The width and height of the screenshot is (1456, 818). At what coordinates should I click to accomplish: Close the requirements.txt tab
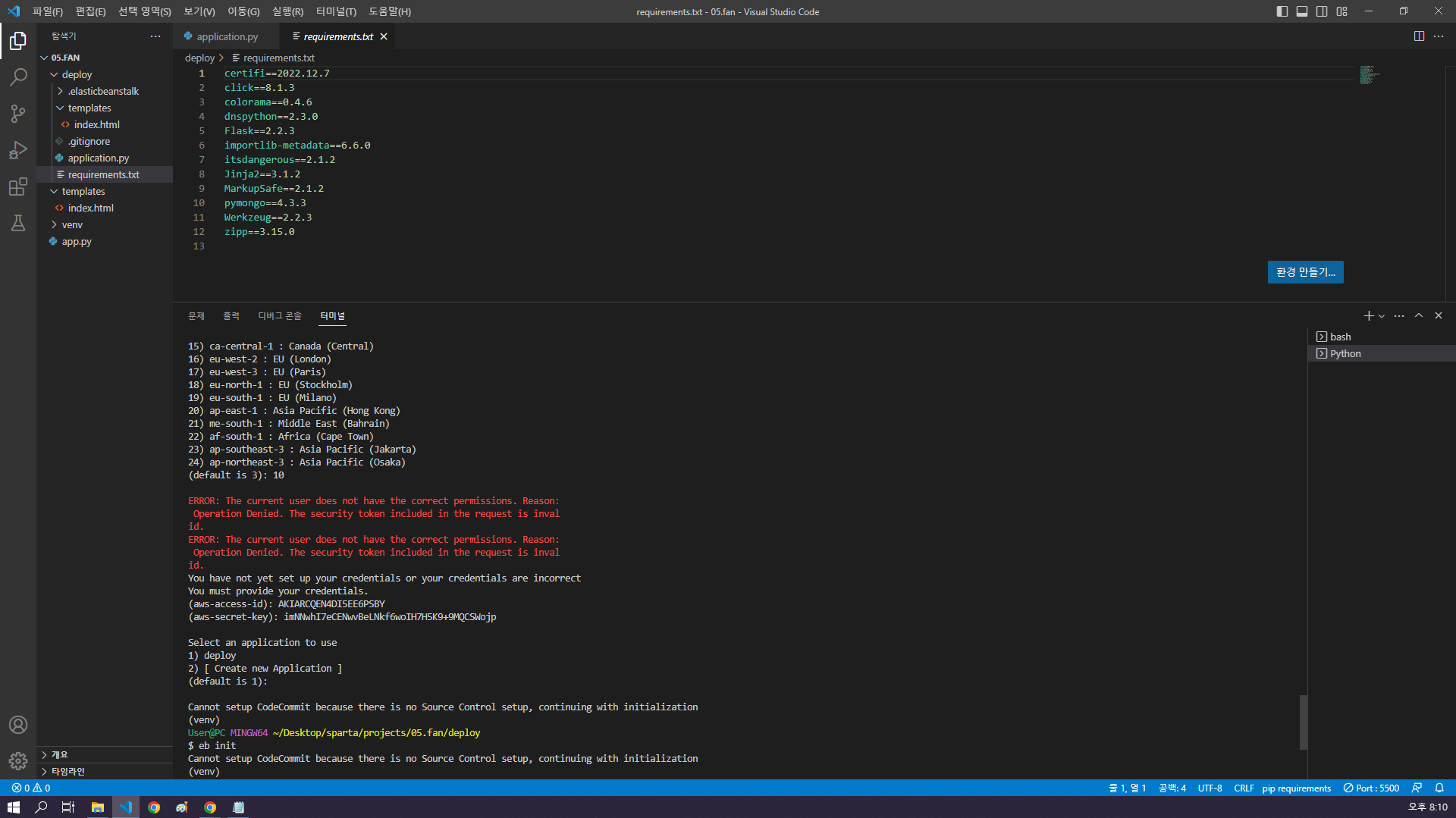tap(384, 36)
